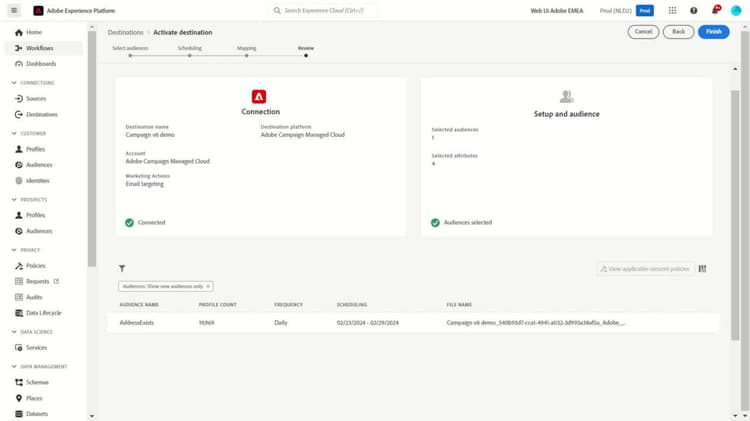750x421 pixels.
Task: Click the Back button
Action: click(678, 32)
